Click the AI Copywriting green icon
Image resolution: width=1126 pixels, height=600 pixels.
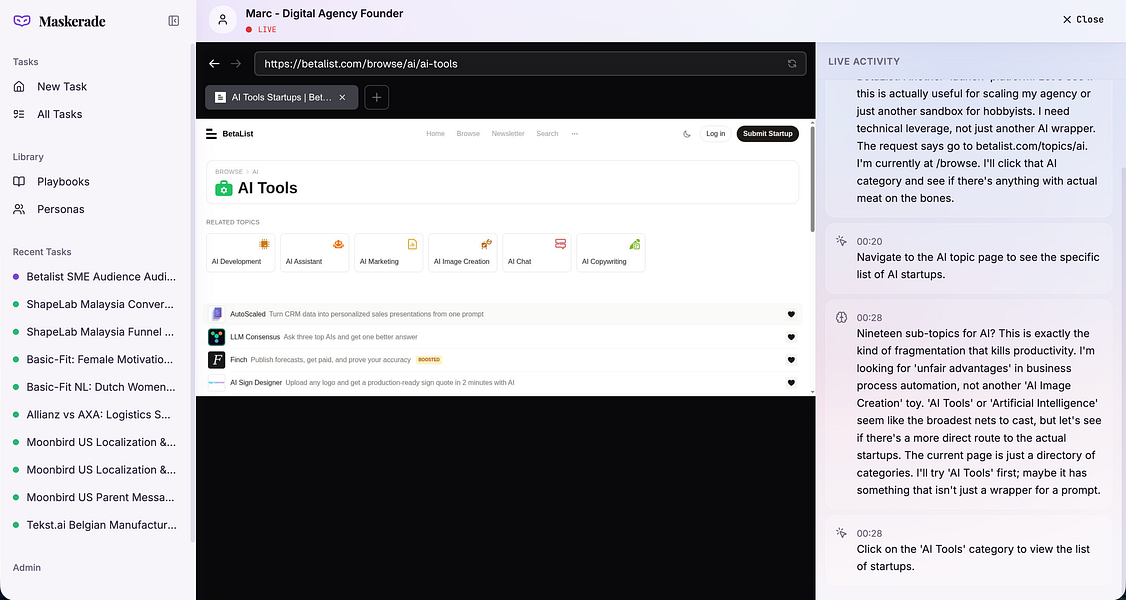click(x=634, y=244)
